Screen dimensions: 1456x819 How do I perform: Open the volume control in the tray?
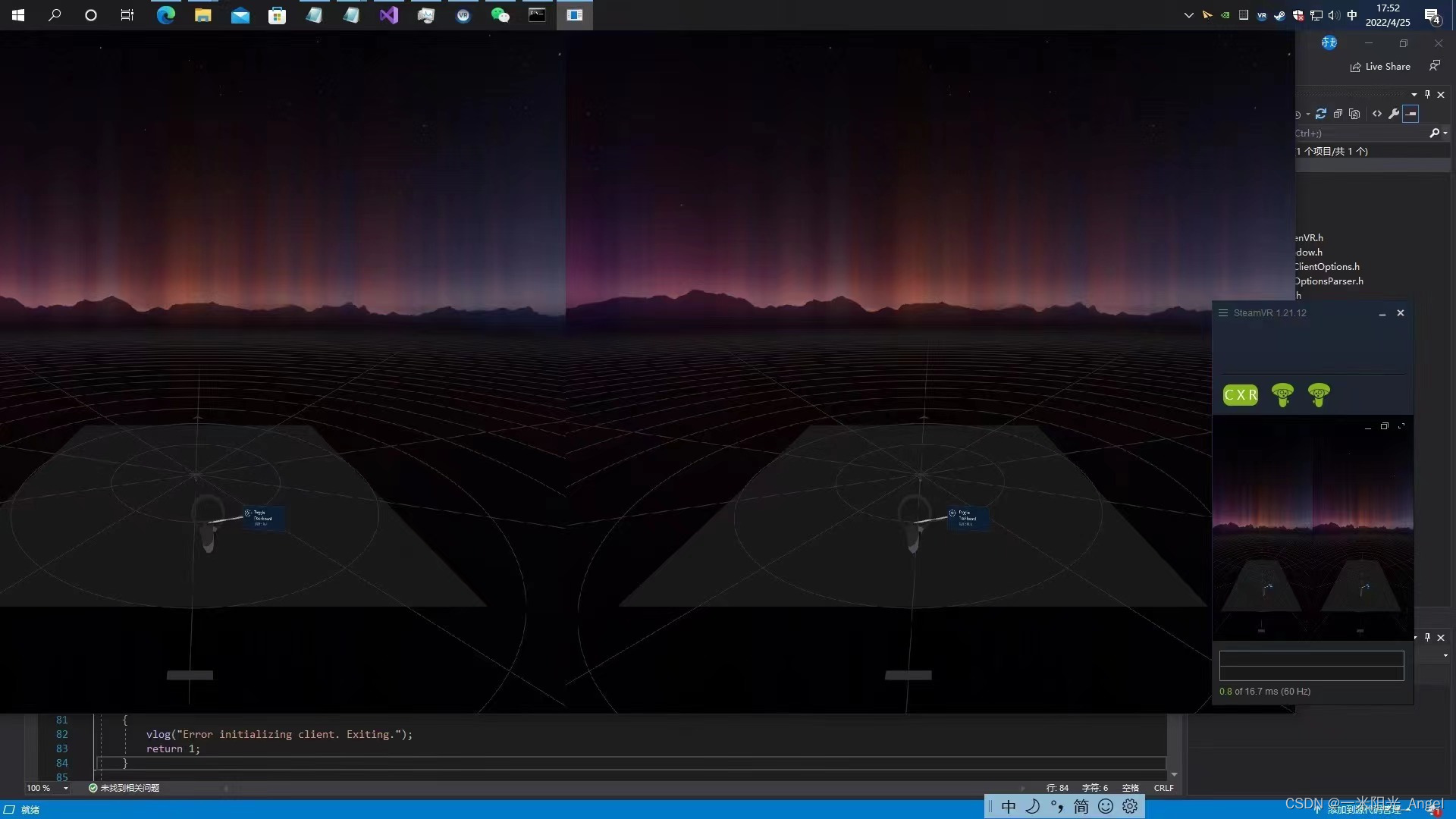(x=1334, y=15)
